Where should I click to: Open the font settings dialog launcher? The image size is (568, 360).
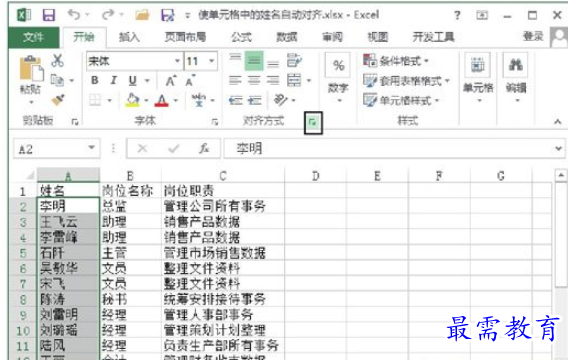[x=214, y=122]
